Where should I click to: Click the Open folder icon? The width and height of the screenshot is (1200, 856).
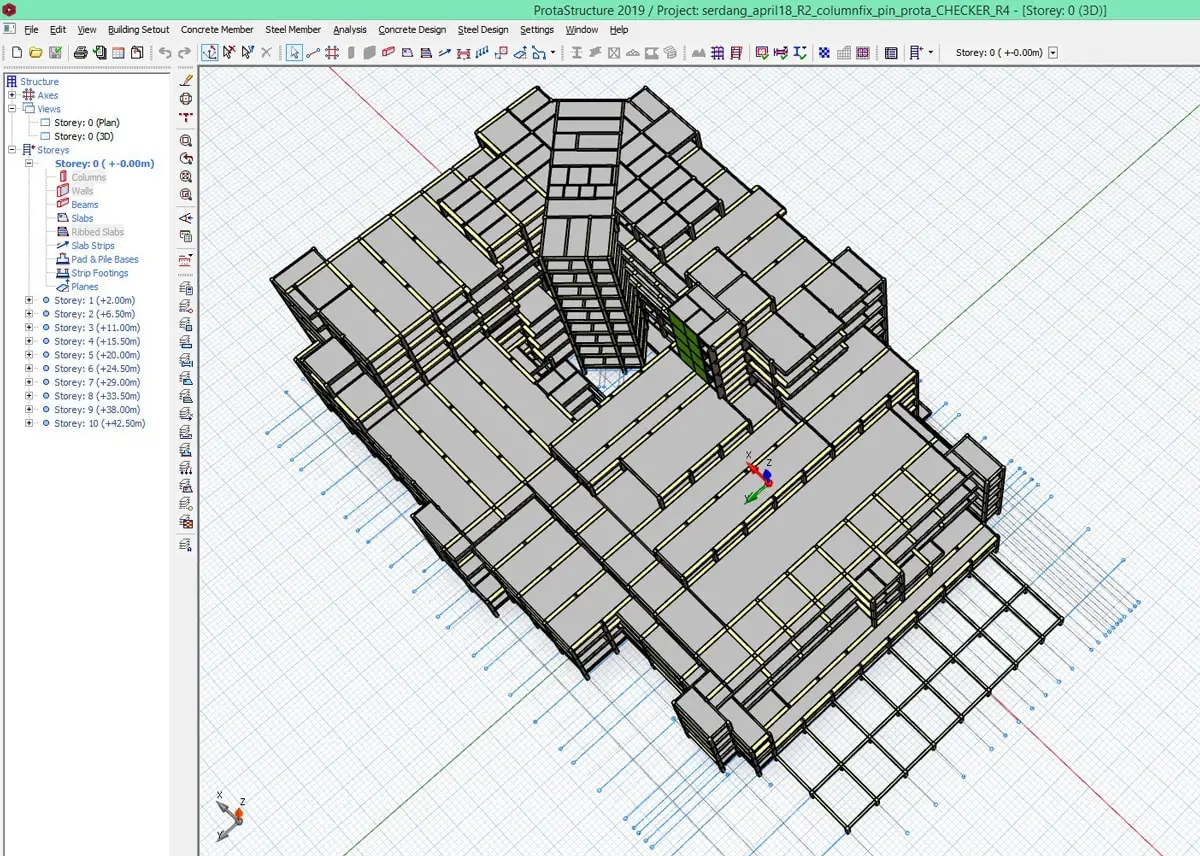36,52
